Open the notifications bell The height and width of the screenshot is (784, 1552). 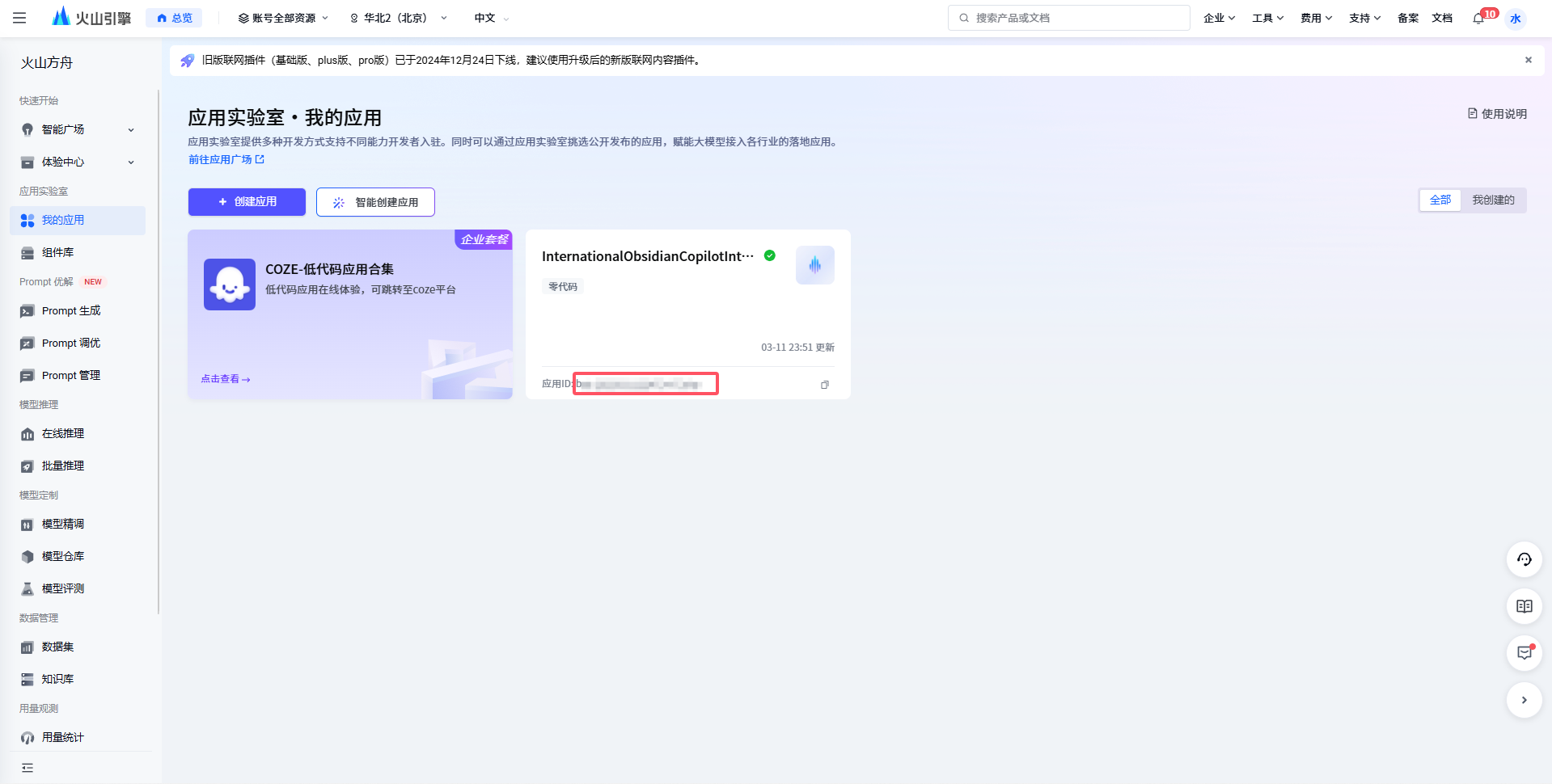[1478, 19]
